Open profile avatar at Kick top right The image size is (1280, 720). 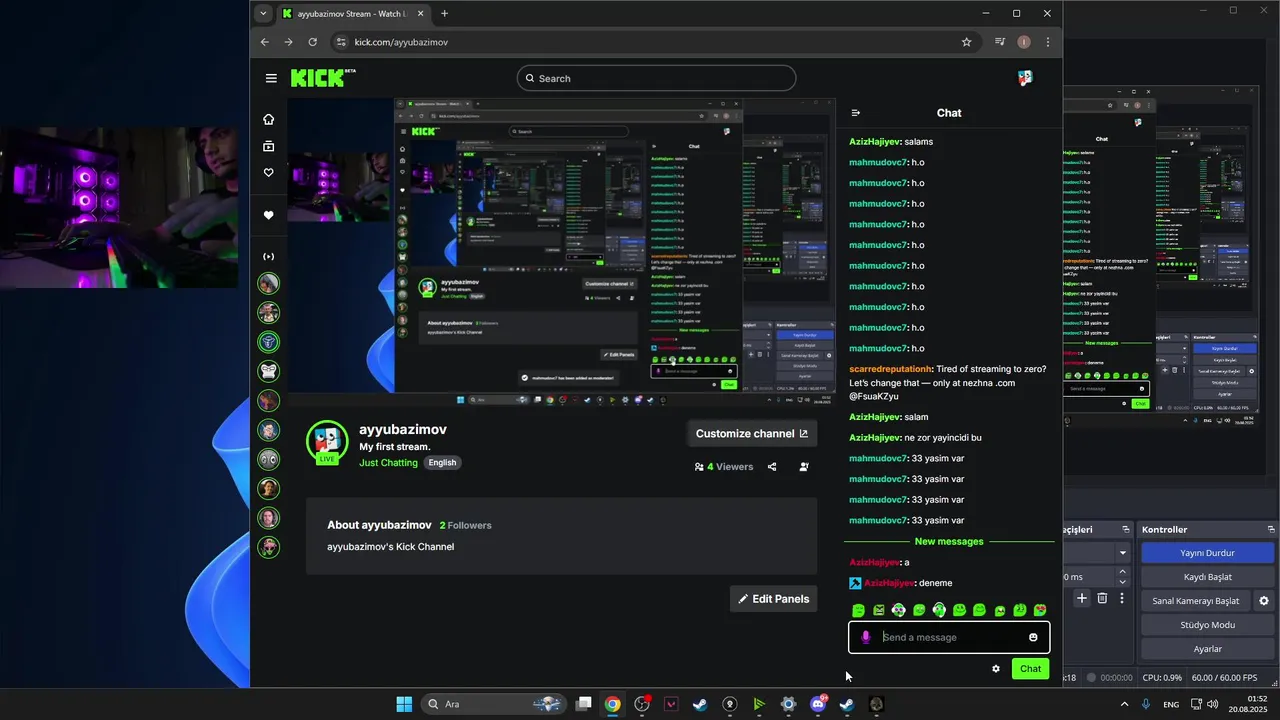[x=1025, y=78]
